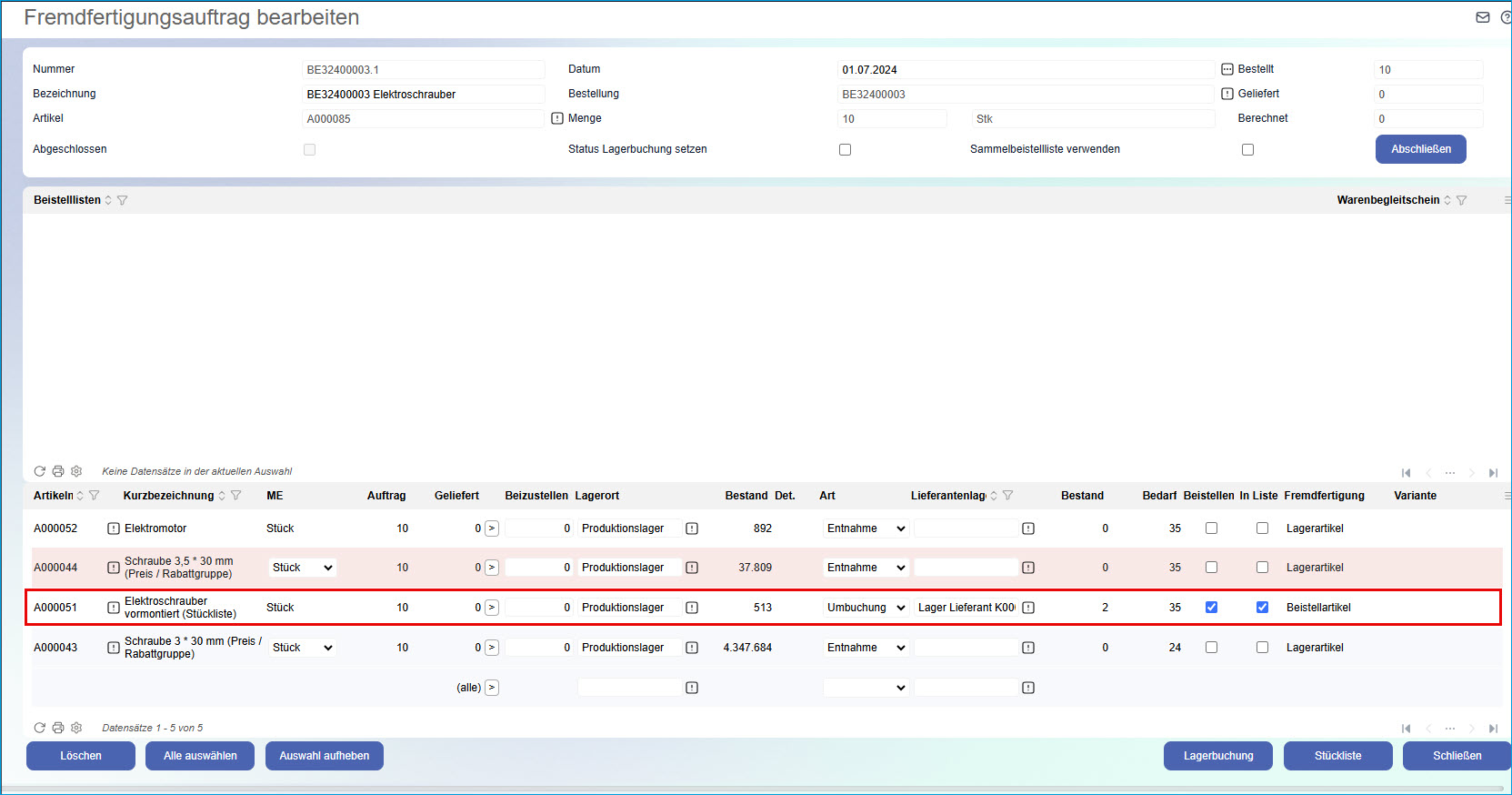
Task: Refresh the article grid at bottom
Action: click(39, 728)
